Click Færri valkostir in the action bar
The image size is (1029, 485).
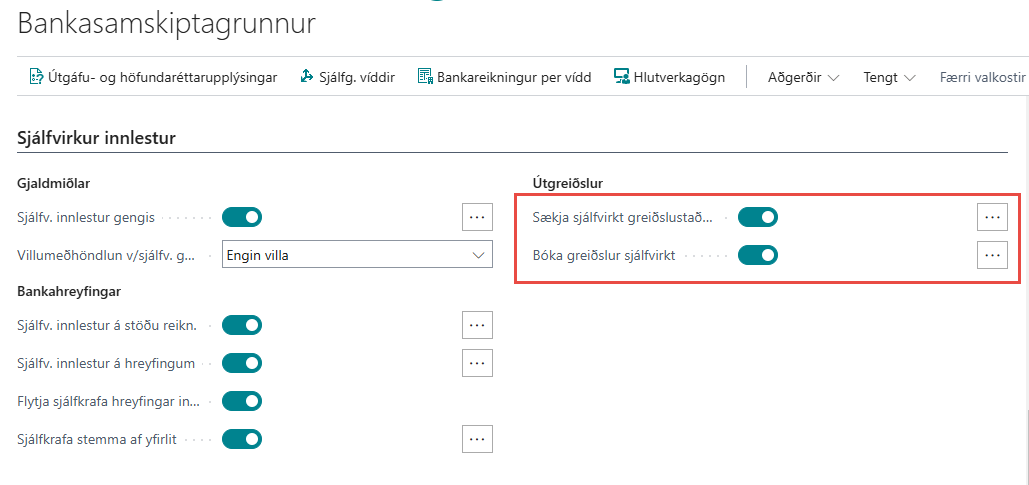click(x=981, y=77)
